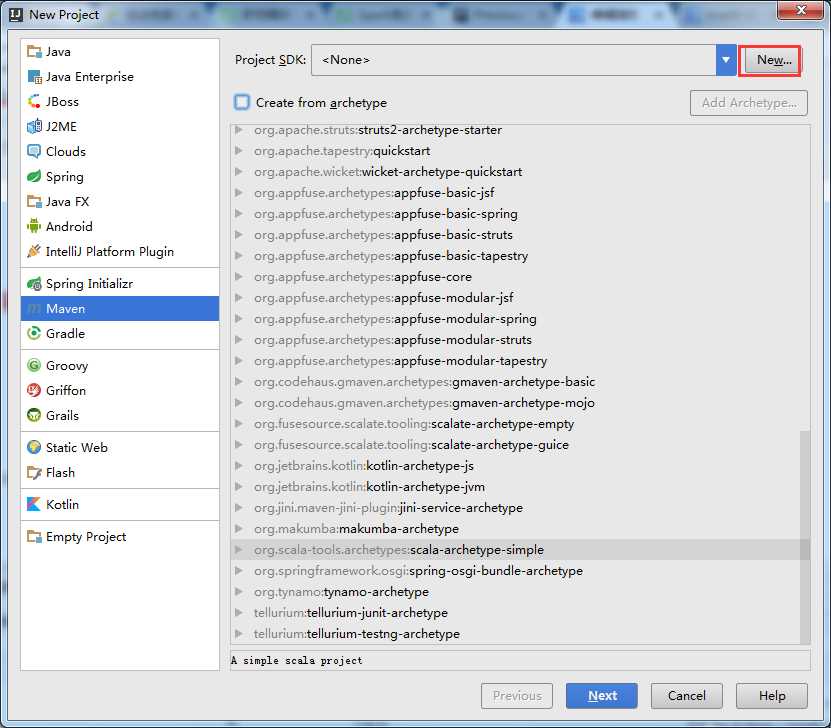Click the Empty Project icon
This screenshot has height=728, width=831.
[34, 537]
